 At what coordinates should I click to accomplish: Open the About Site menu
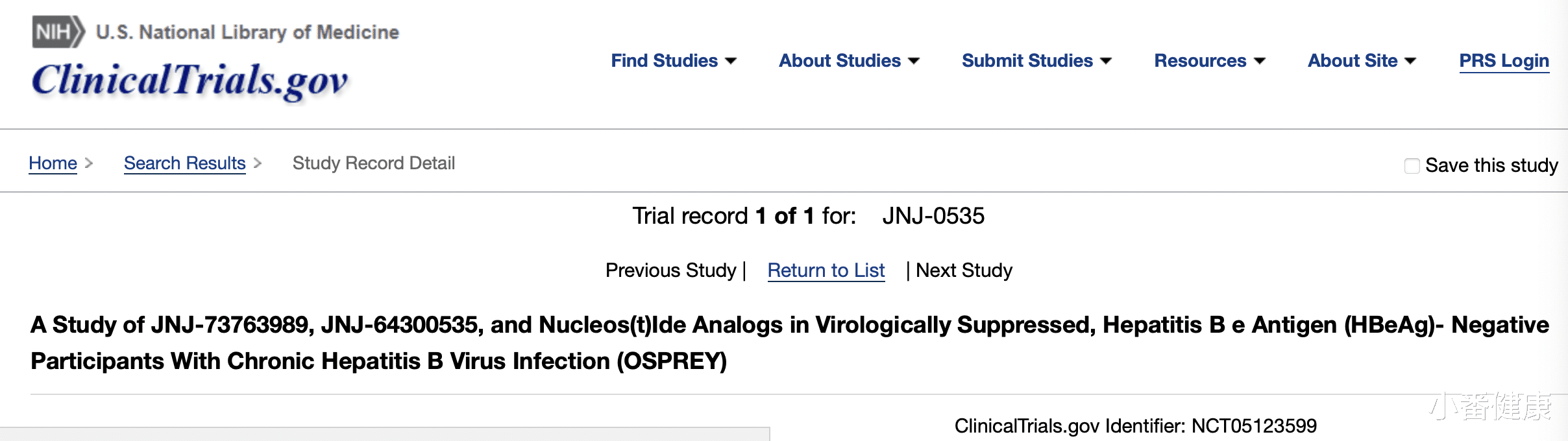point(1352,61)
